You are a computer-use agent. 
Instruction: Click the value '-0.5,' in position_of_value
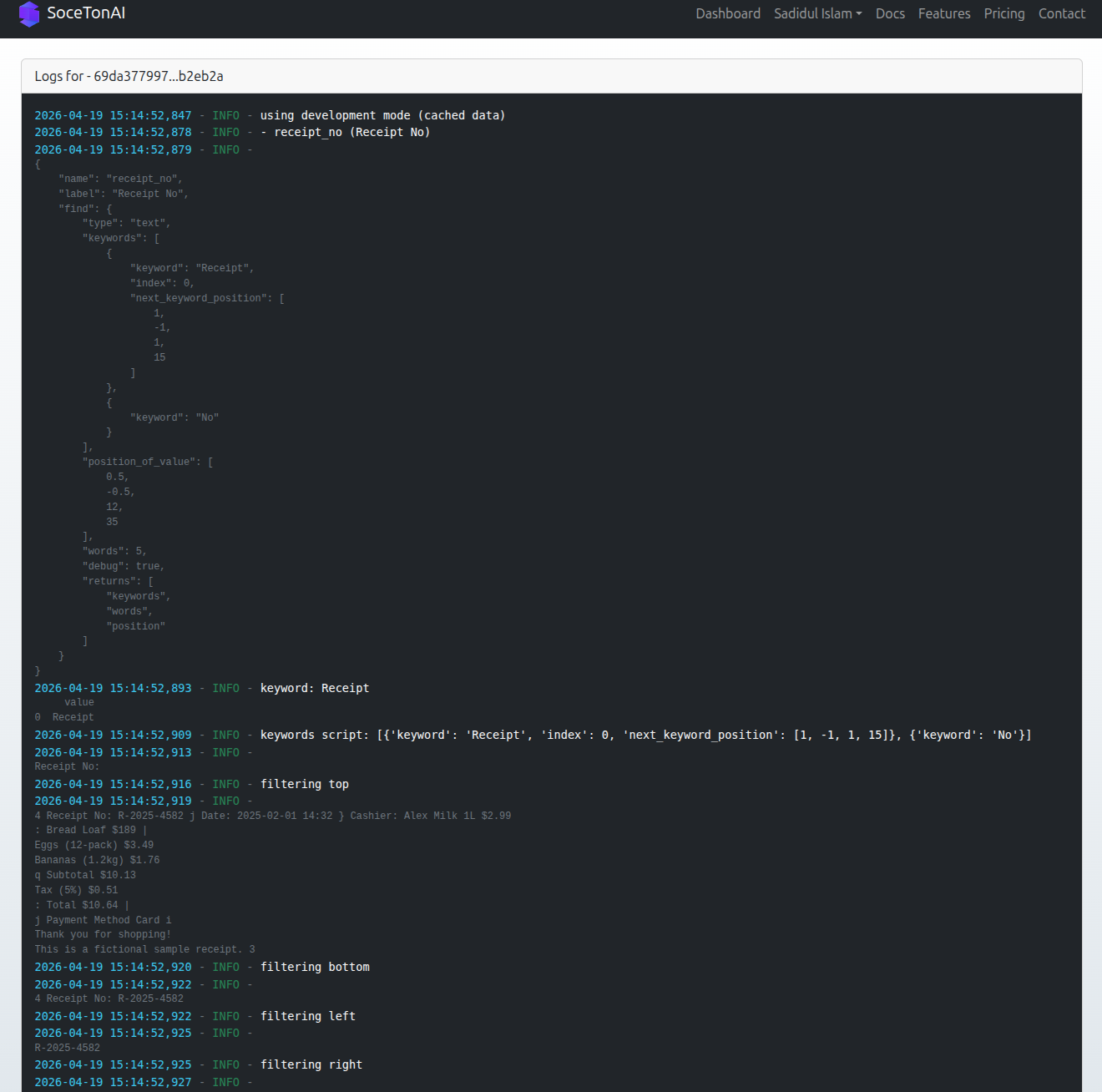click(x=120, y=492)
